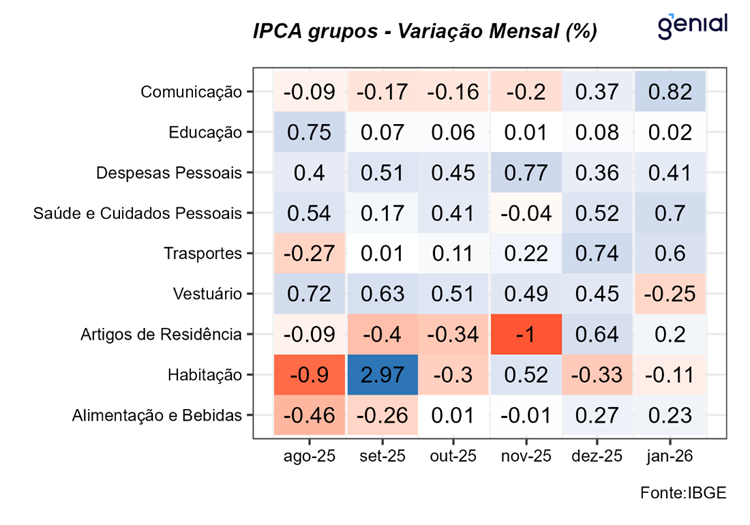Image resolution: width=750 pixels, height=525 pixels.
Task: Click the Fonte:IBGE source text
Action: [684, 492]
